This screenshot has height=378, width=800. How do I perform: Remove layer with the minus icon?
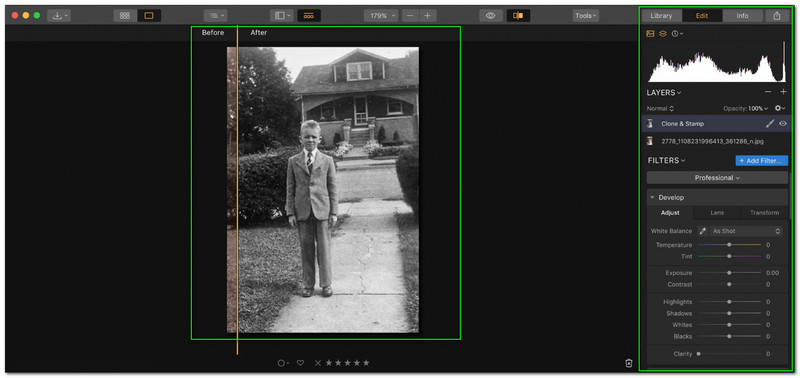768,92
